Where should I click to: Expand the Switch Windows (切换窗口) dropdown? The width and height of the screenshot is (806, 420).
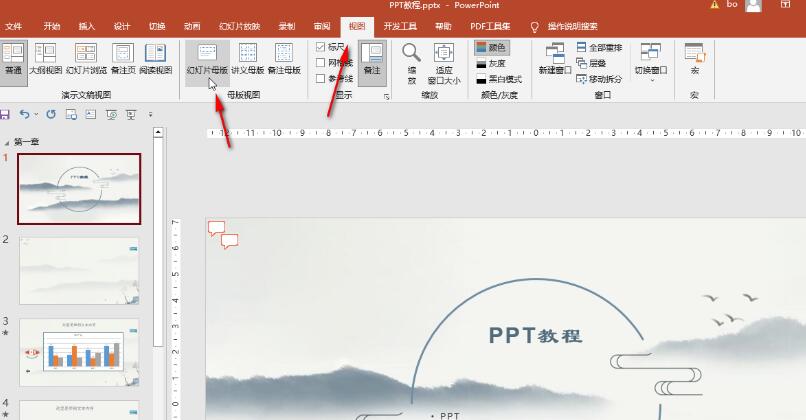click(652, 60)
